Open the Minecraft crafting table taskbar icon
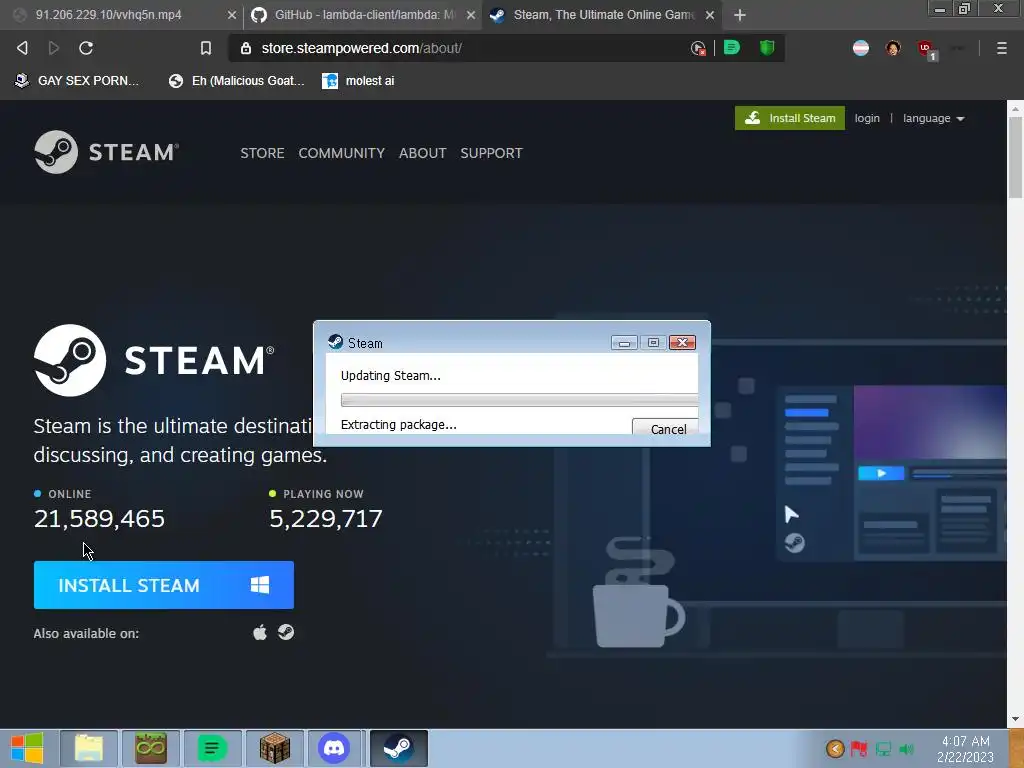1024x768 pixels. coord(274,748)
